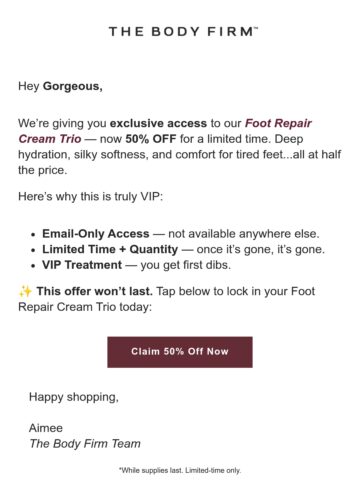Click The Body Firm logo header
The height and width of the screenshot is (480, 360).
[x=183, y=32]
